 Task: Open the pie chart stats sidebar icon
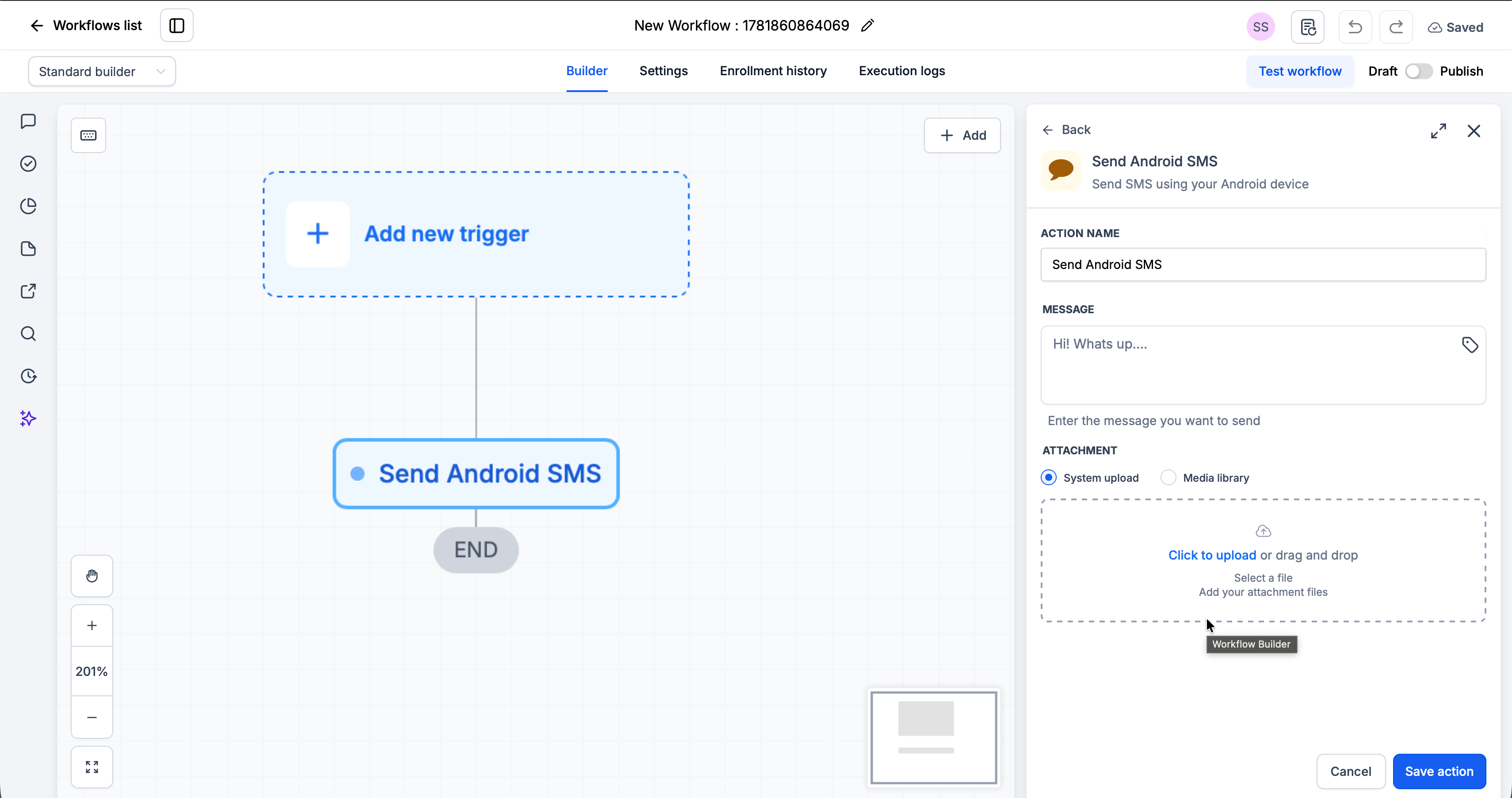(x=28, y=206)
